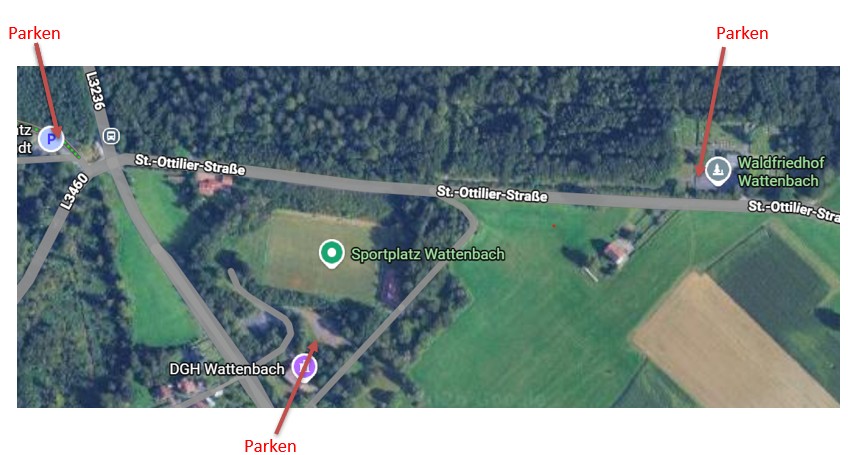Click the bottom Parken annotation text
This screenshot has width=848, height=455.
point(270,446)
